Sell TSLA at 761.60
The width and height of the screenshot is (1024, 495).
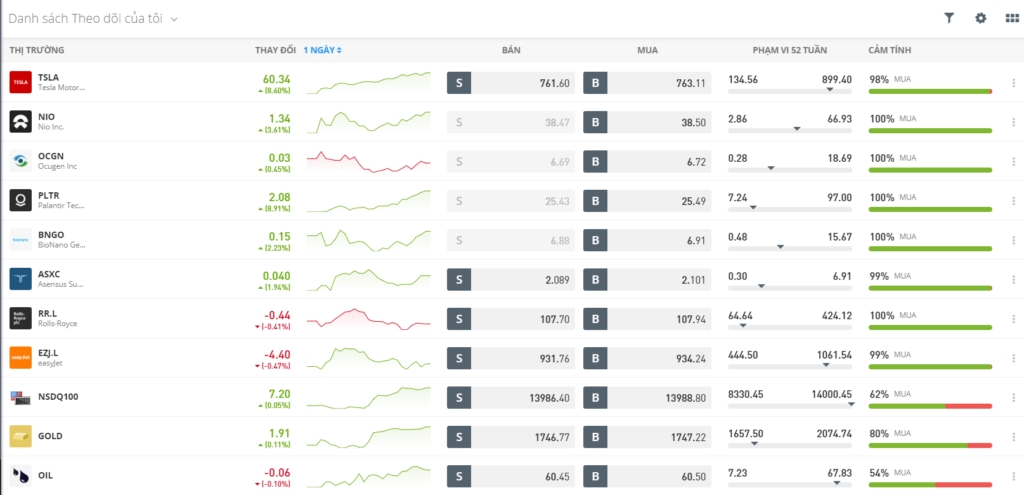tap(511, 83)
